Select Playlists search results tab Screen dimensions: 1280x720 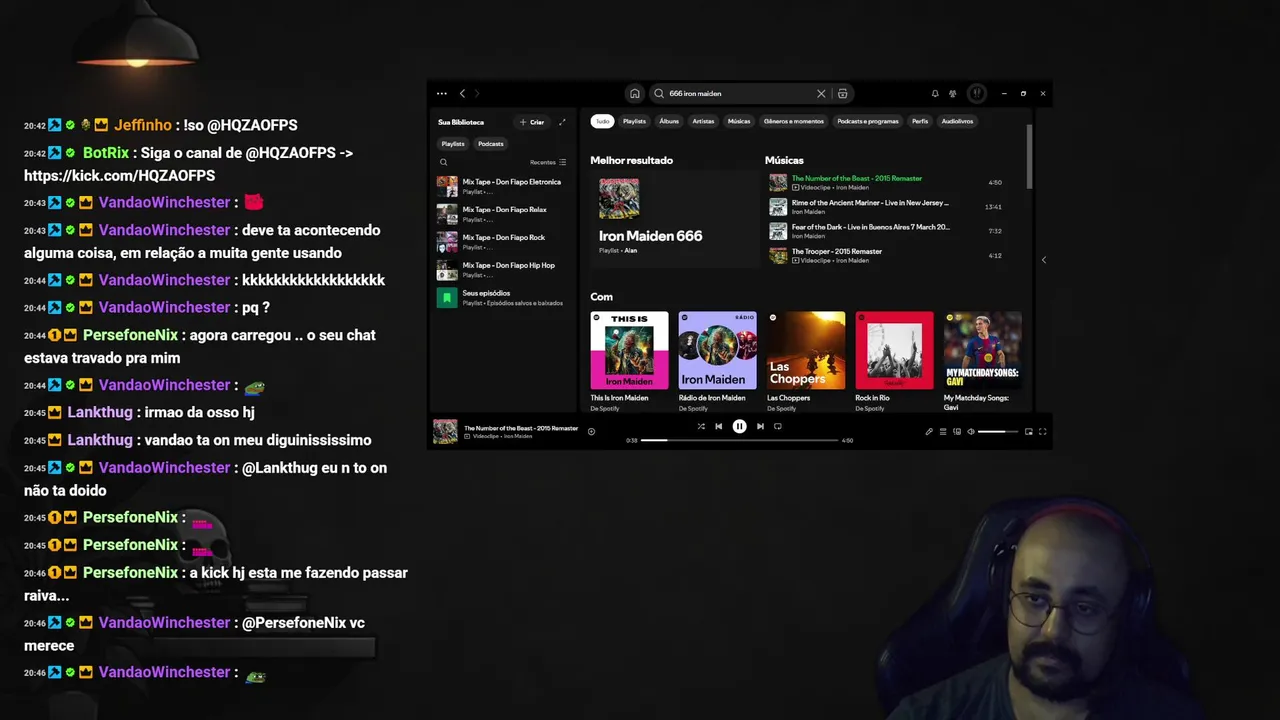pos(634,121)
